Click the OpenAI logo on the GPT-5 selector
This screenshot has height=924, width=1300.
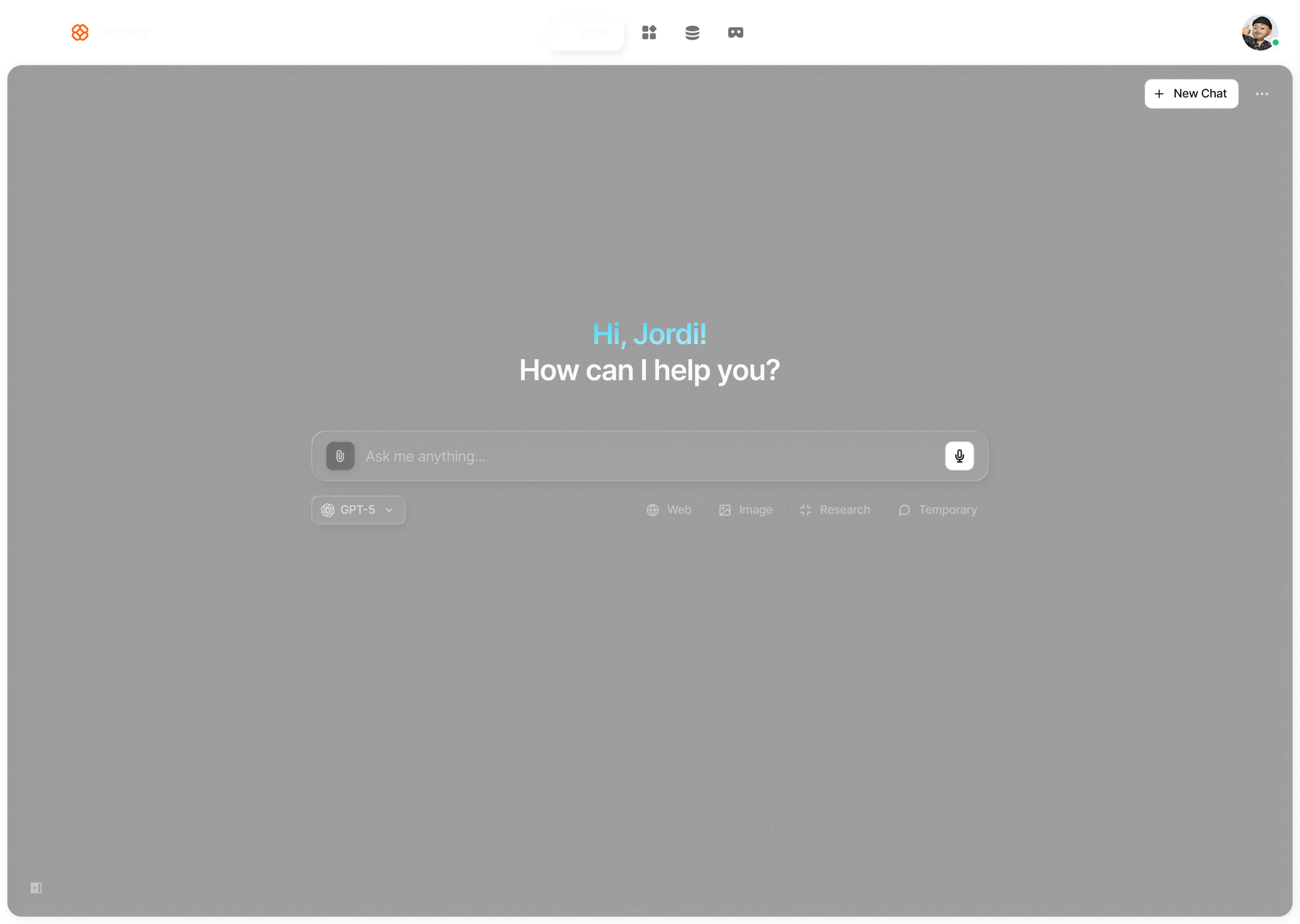[x=328, y=510]
